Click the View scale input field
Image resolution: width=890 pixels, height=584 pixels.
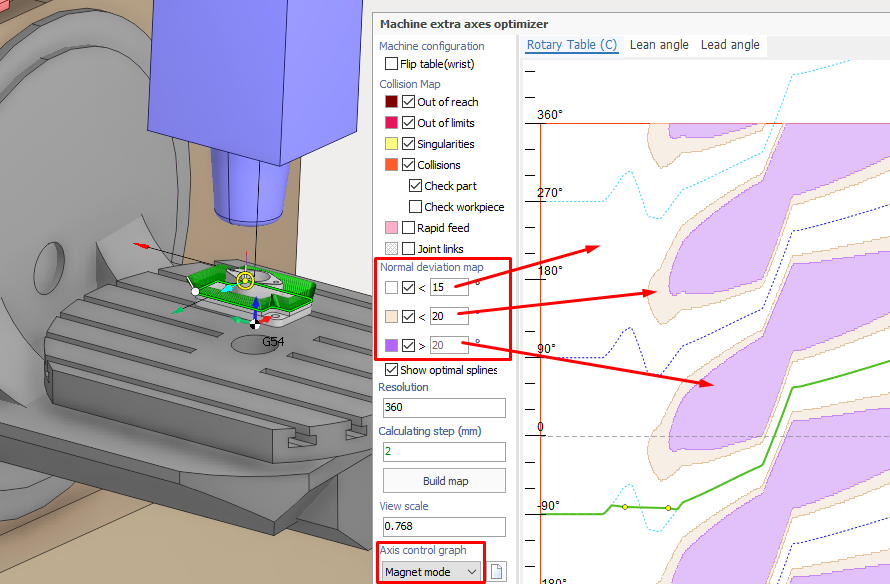pos(441,526)
